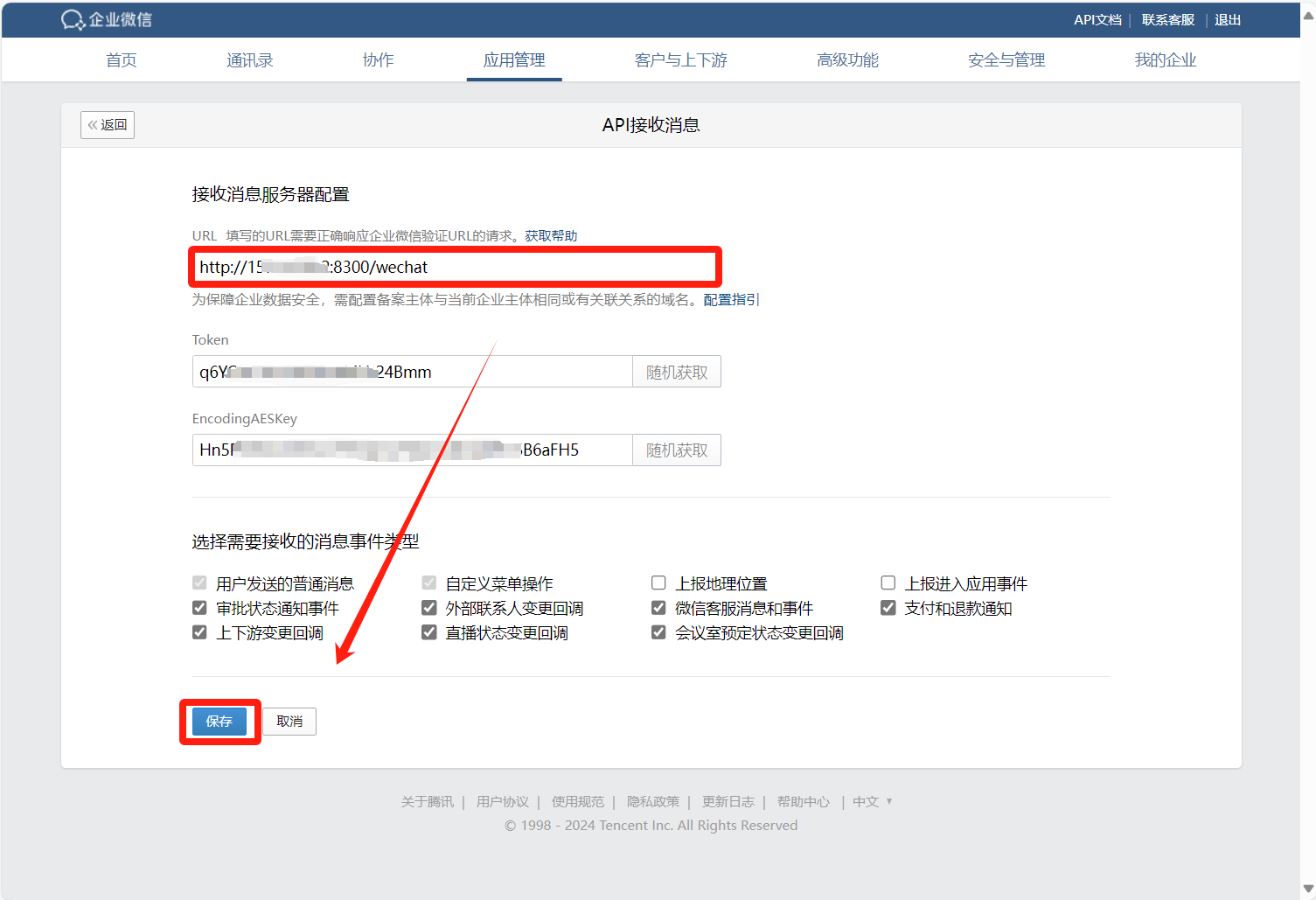Click the 返回 back button
1316x900 pixels.
tap(108, 125)
